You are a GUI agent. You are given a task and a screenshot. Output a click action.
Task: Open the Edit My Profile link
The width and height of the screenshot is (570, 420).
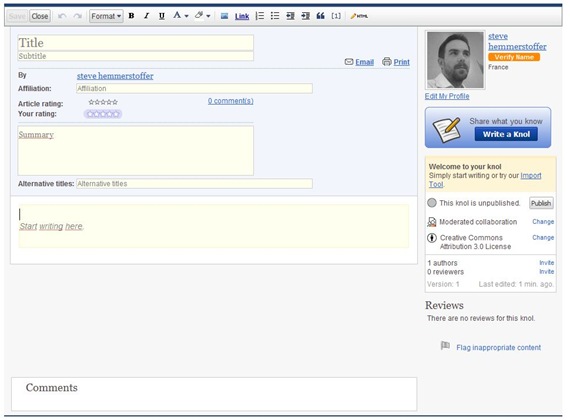pos(447,96)
